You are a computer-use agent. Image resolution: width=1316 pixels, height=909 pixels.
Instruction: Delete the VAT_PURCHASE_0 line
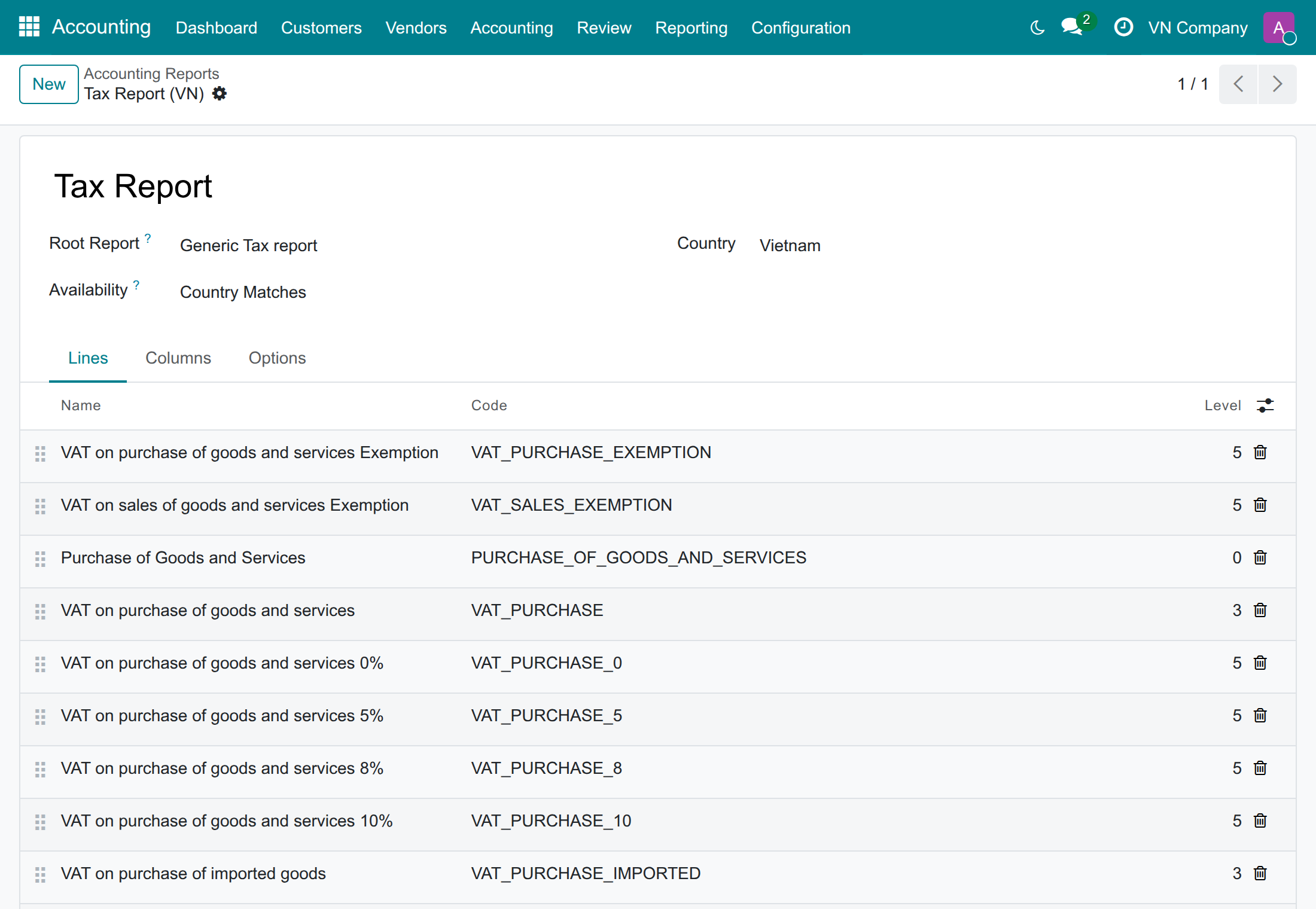(x=1260, y=663)
